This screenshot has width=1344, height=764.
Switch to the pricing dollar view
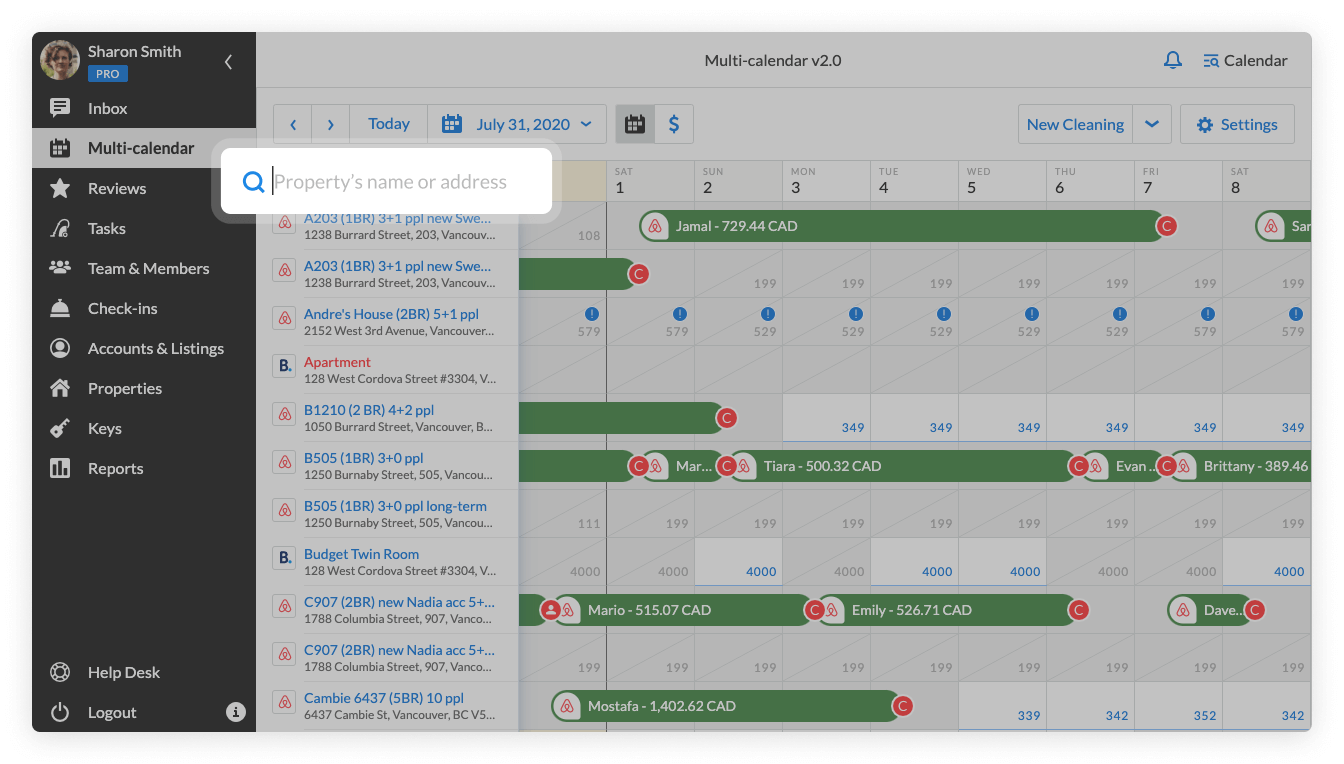(x=674, y=124)
